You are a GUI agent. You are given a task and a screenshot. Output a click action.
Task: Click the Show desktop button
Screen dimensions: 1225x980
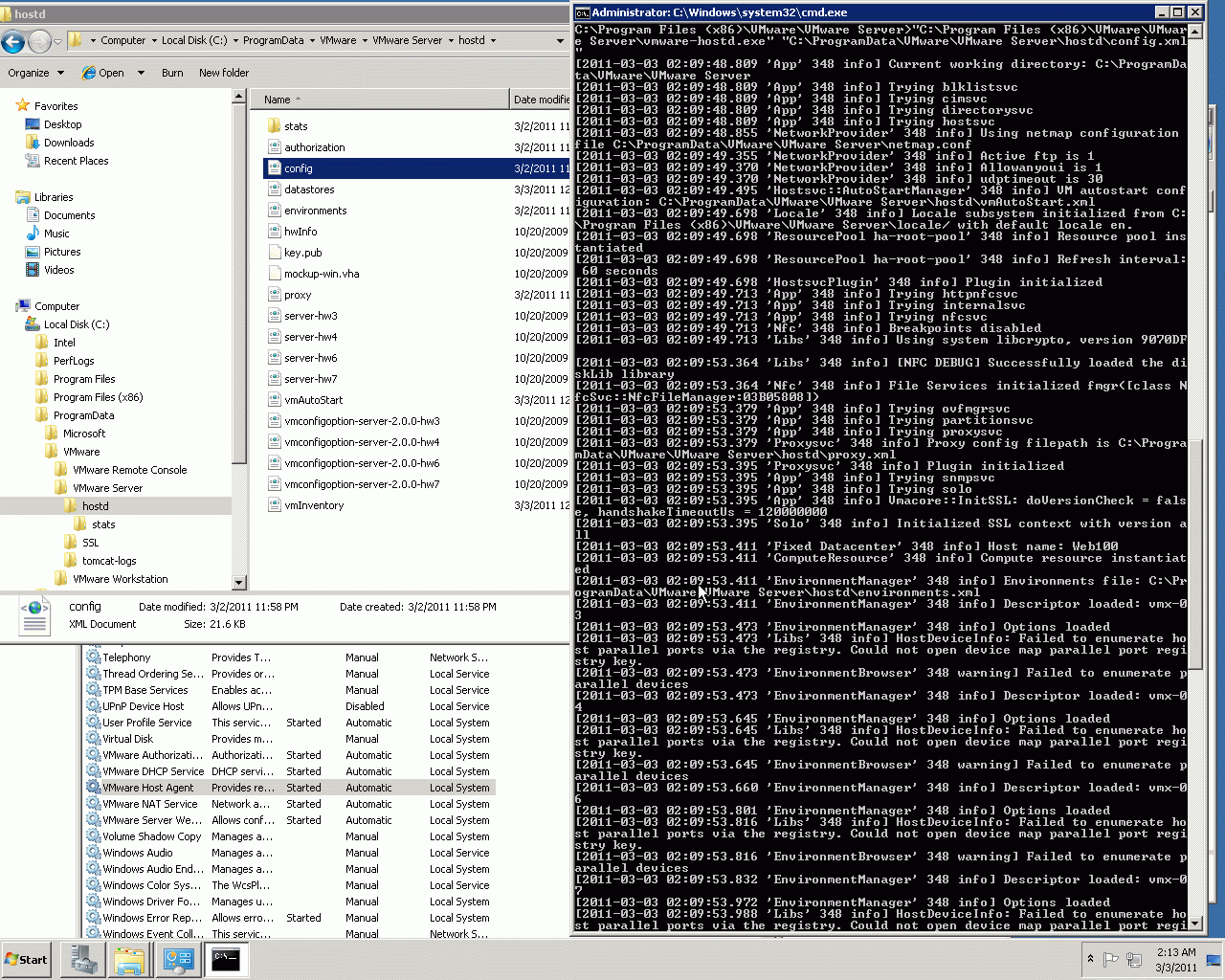point(1214,959)
